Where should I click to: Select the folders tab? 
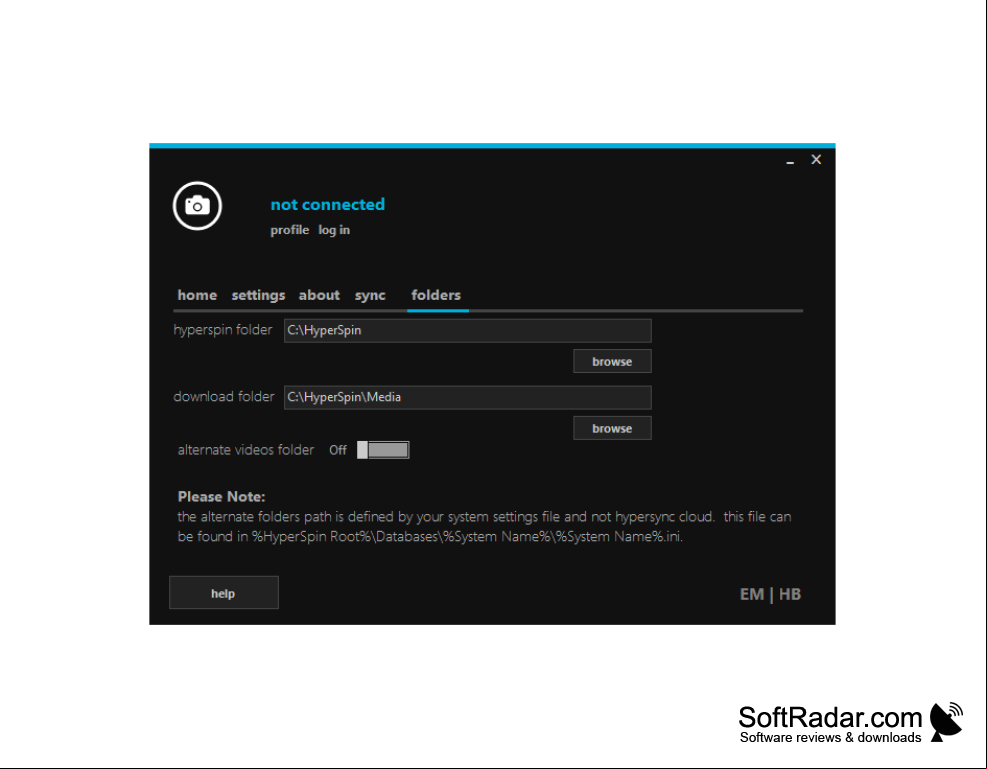pos(436,295)
